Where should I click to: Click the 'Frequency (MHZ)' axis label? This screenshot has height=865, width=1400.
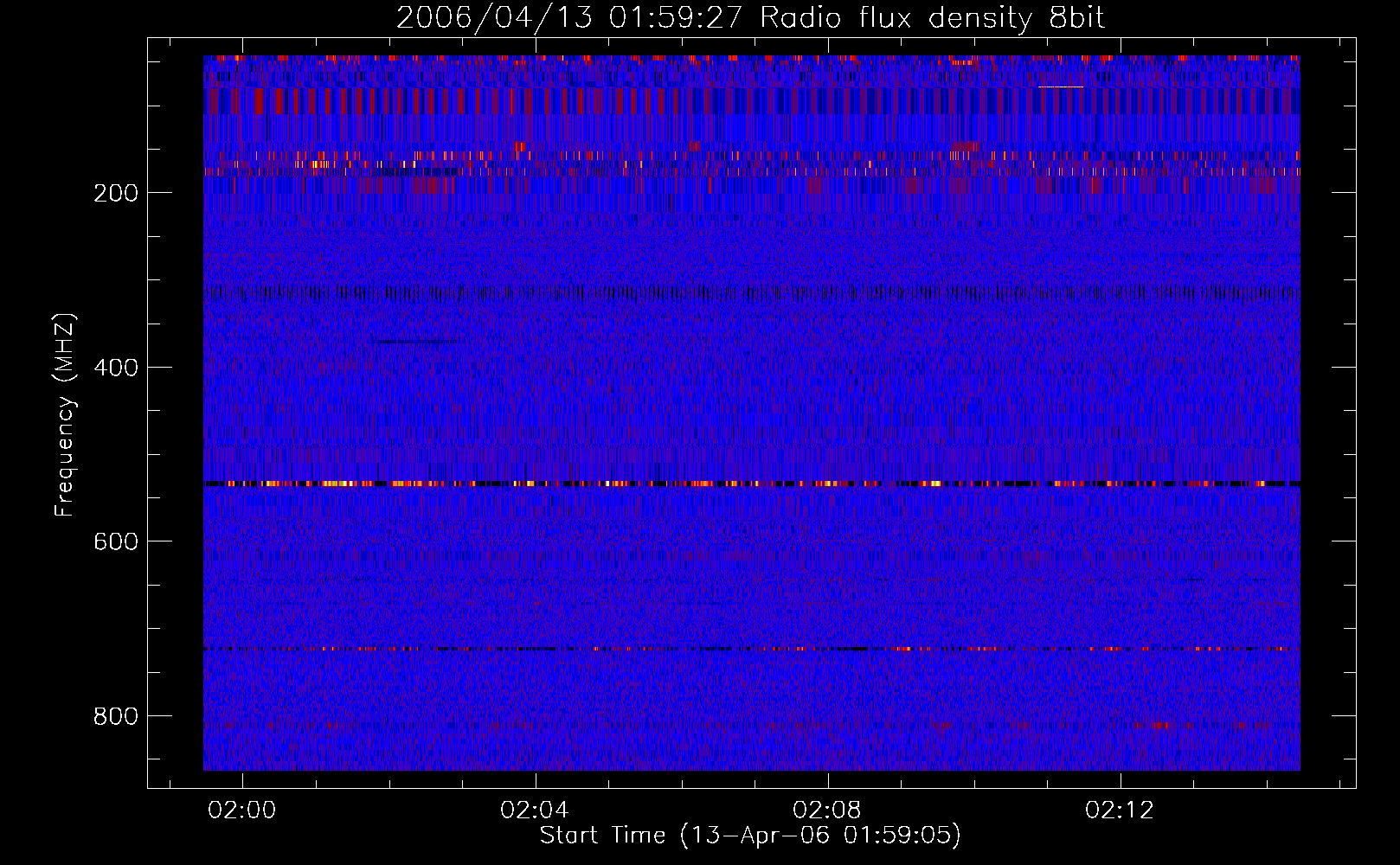click(65, 415)
